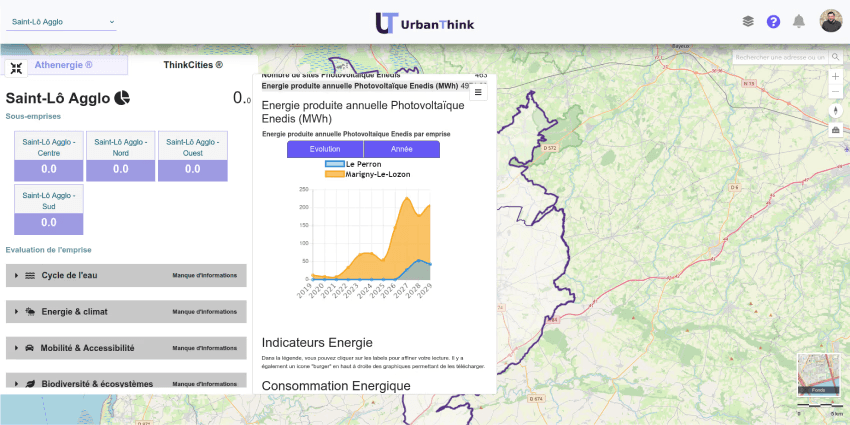
Task: Expand the Mobilité & Accessibilité section
Action: tap(126, 348)
